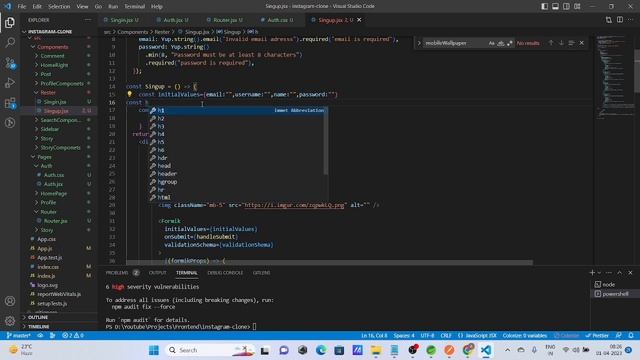Toggle the bottom panel layout icon
640x360 pixels.
coord(556,6)
